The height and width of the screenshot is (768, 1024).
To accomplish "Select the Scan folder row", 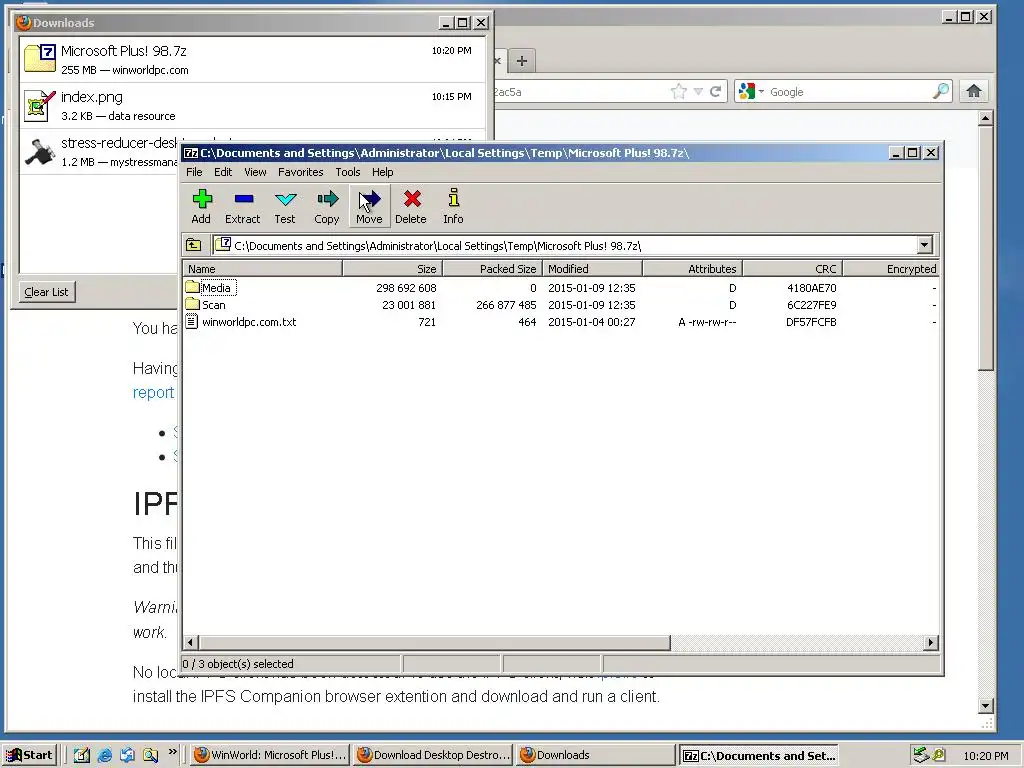I will pos(560,305).
